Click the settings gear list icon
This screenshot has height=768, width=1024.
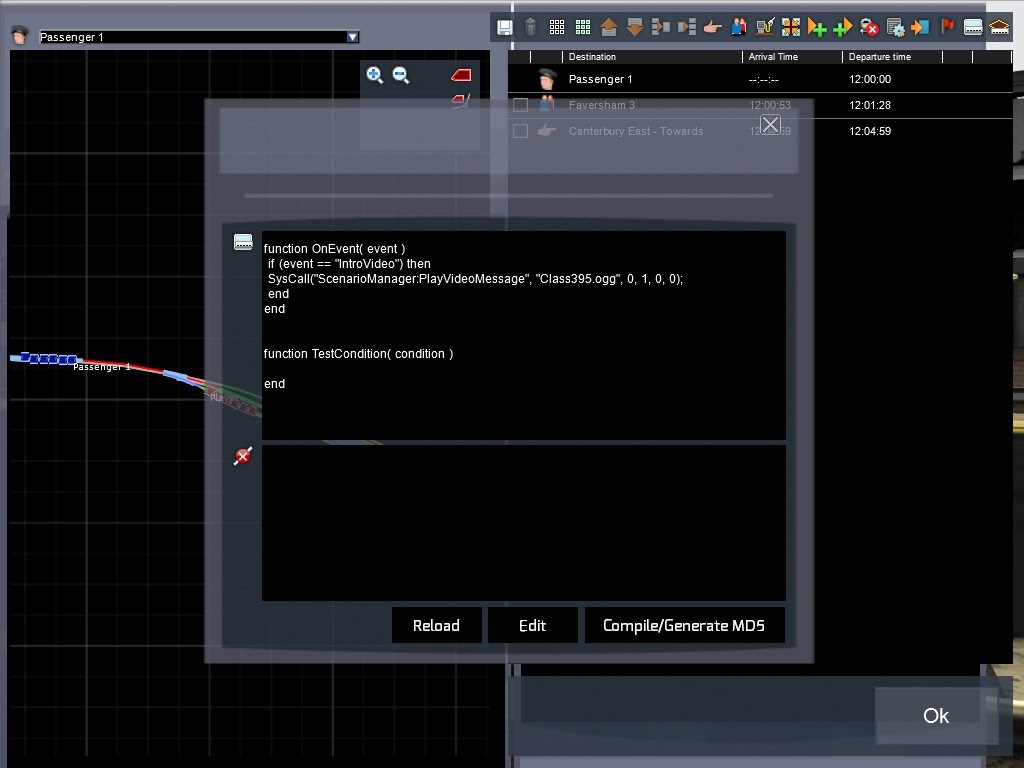tap(895, 28)
